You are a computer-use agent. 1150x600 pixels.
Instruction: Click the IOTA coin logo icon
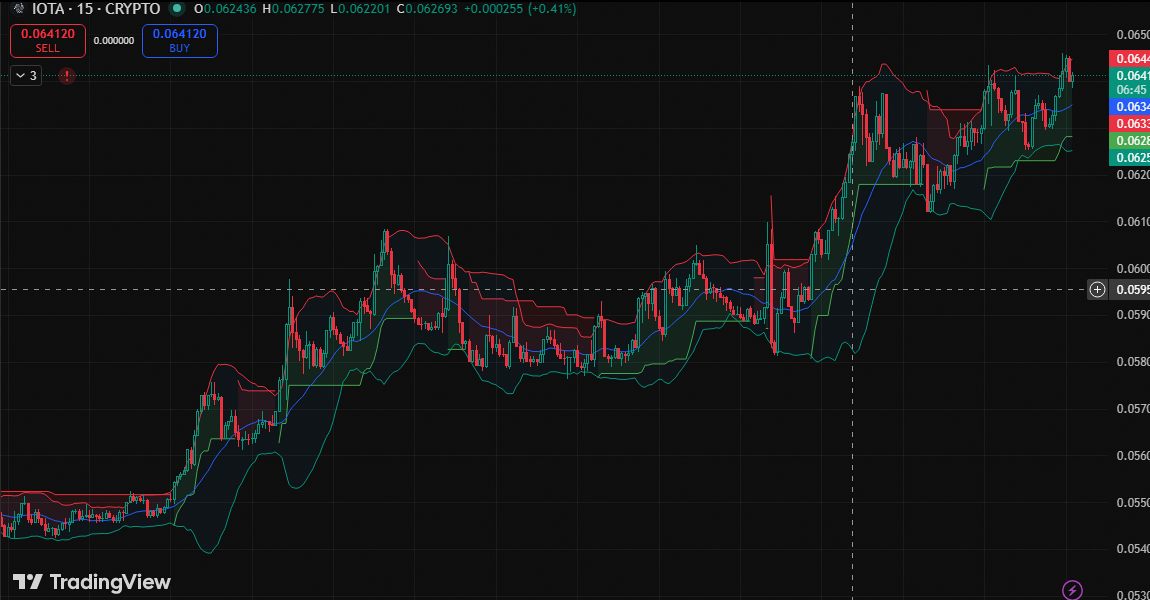[17, 9]
